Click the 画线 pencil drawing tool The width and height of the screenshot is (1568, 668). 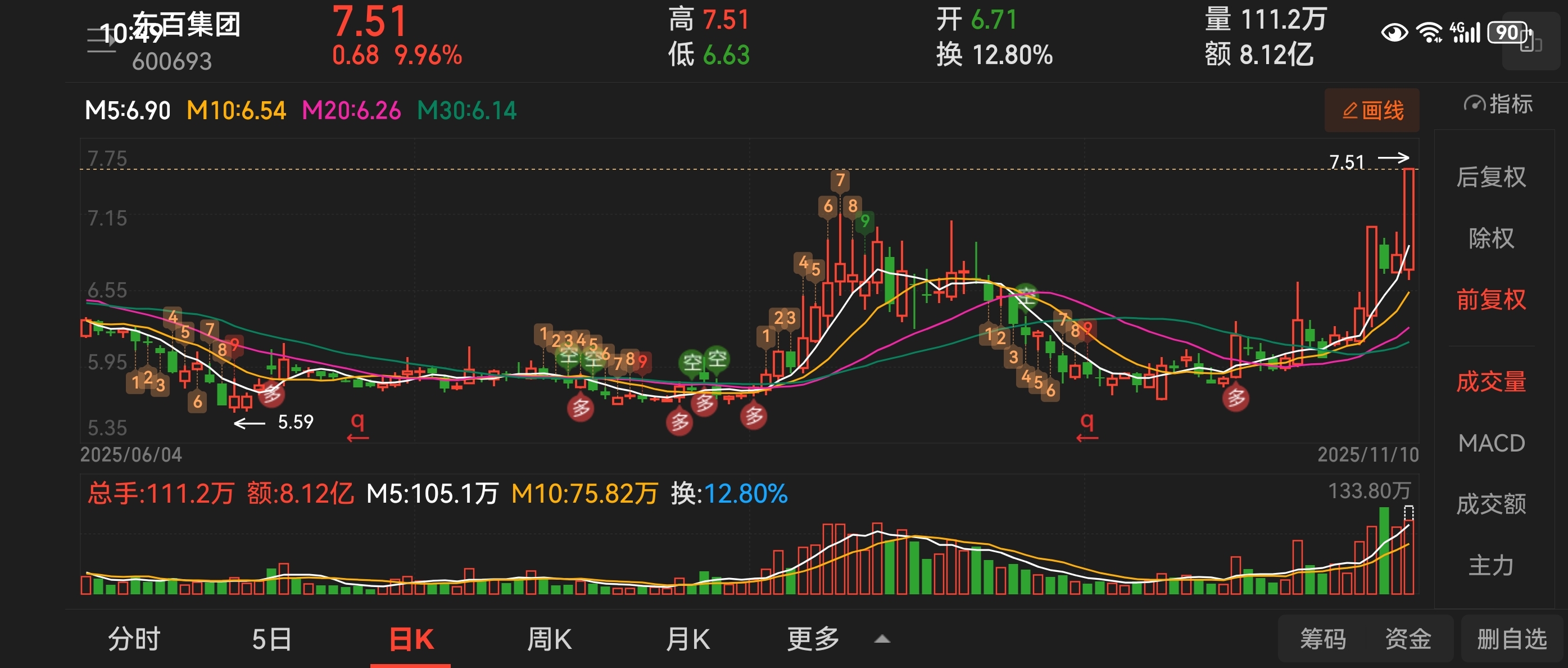[x=1371, y=111]
